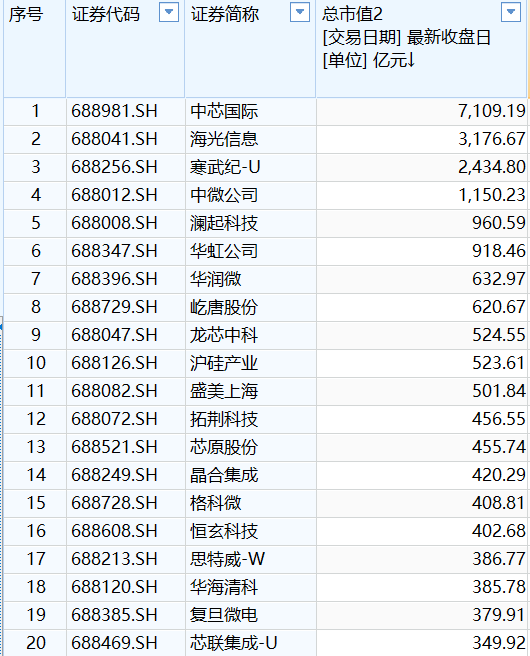
Task: Click the 证券代码 header text
Action: click(x=105, y=15)
